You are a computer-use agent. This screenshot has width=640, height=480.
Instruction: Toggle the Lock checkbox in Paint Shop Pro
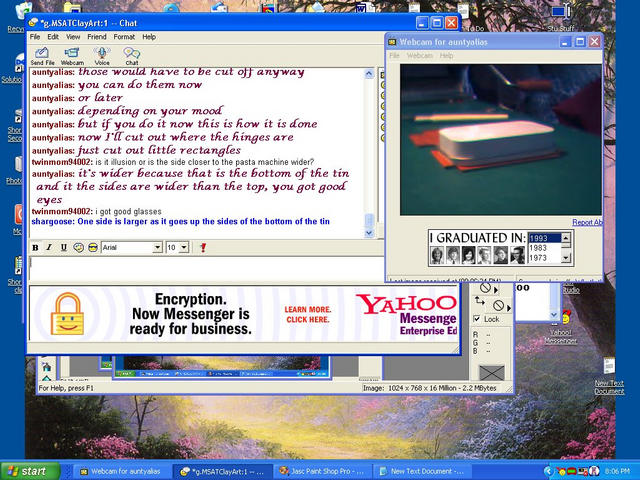click(477, 319)
